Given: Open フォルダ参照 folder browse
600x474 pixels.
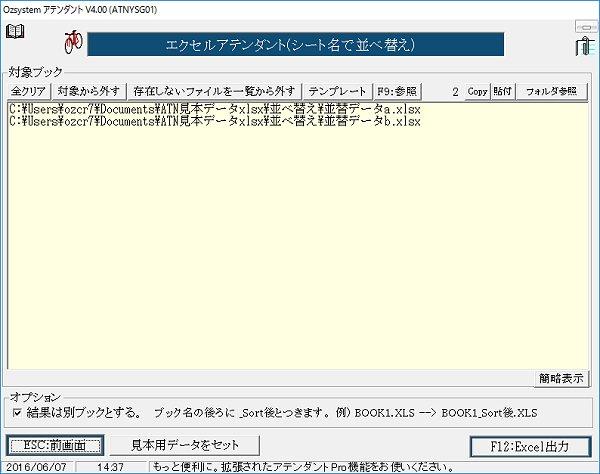Looking at the screenshot, I should tap(551, 91).
